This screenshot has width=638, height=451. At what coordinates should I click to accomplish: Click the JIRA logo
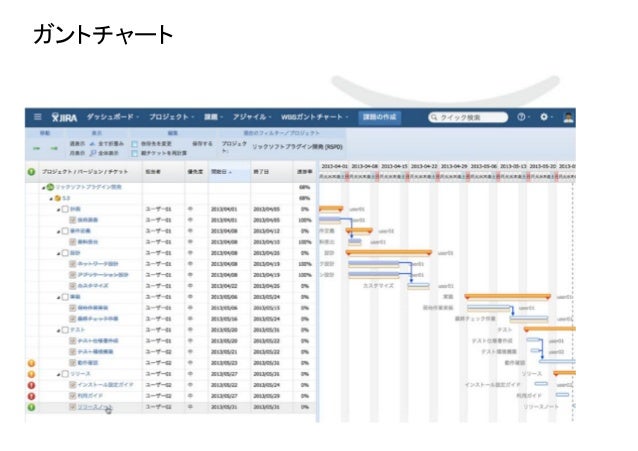64,117
